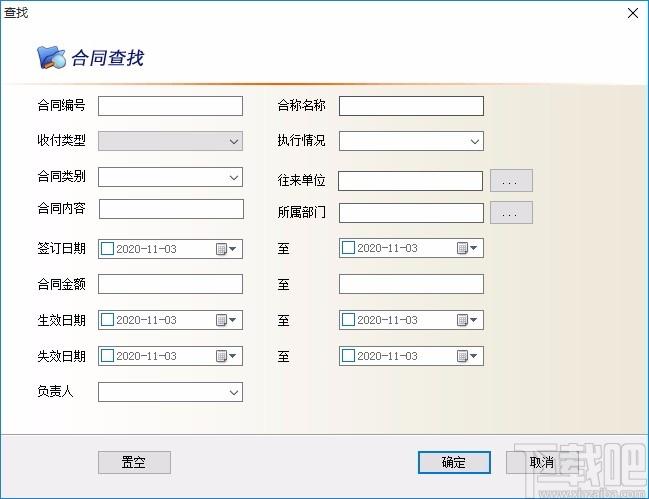The height and width of the screenshot is (499, 649).
Task: Open calendar picker for 生效日期 end date
Action: point(467,320)
